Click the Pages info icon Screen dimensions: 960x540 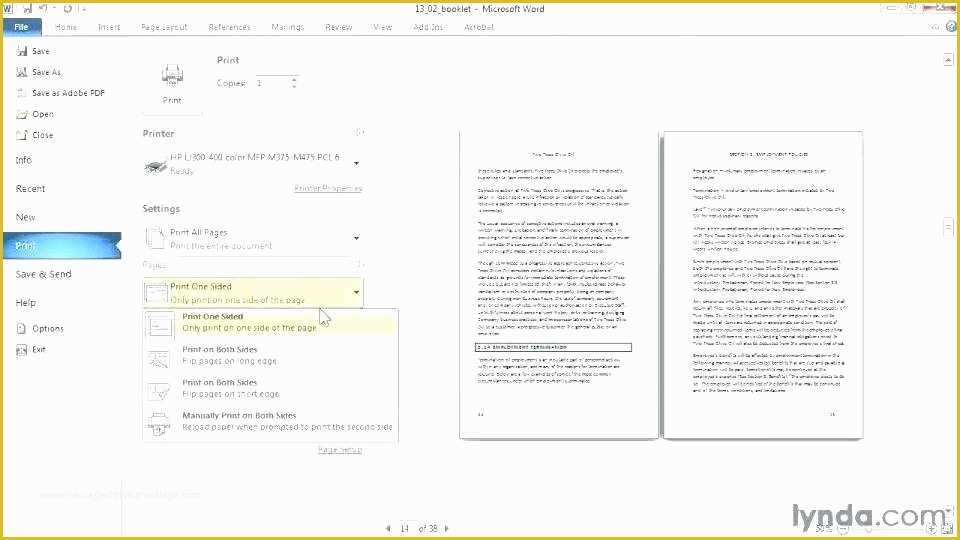coord(360,264)
